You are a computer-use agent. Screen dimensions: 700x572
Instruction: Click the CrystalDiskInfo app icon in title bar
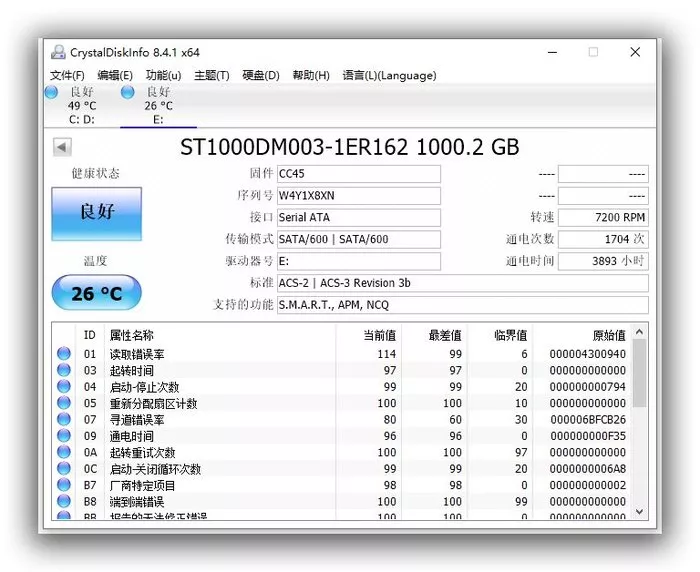click(58, 52)
